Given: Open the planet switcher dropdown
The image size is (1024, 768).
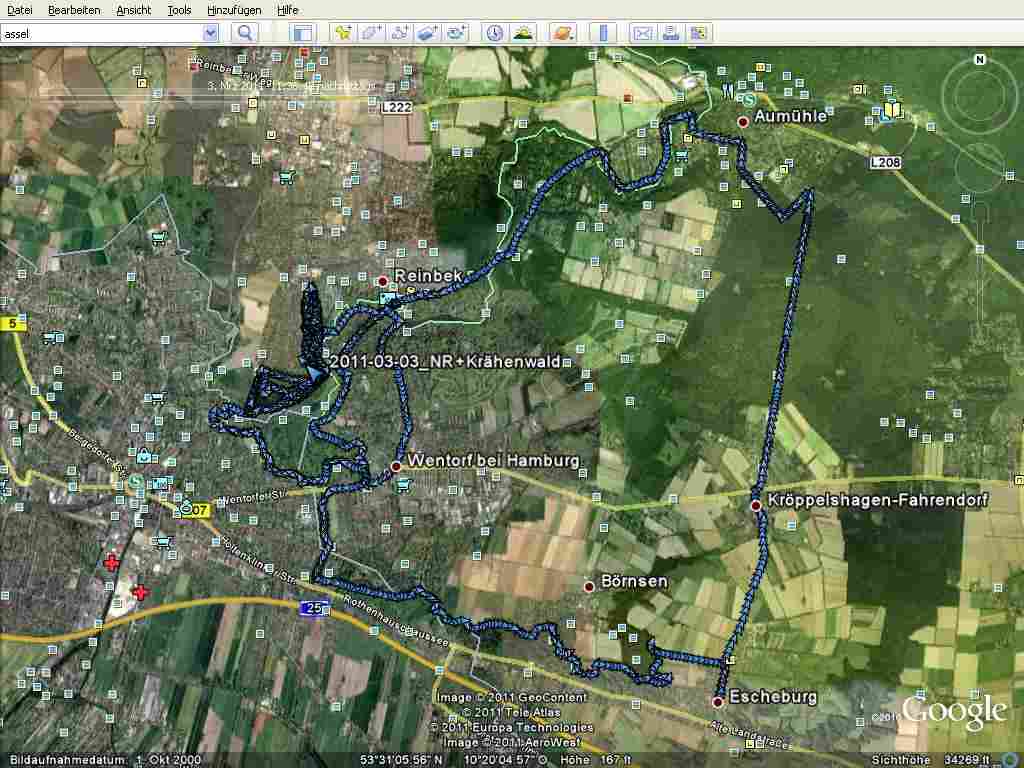Looking at the screenshot, I should (x=564, y=33).
